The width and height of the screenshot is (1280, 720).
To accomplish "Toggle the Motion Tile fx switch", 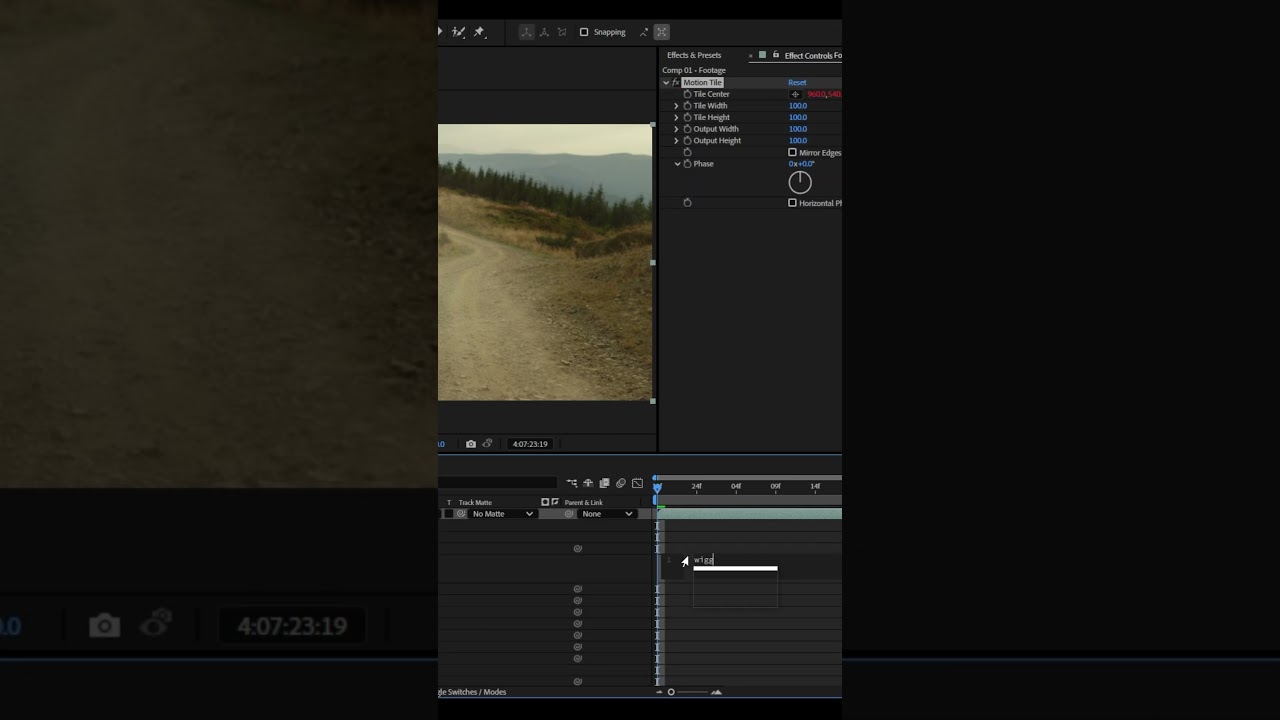I will click(x=676, y=83).
